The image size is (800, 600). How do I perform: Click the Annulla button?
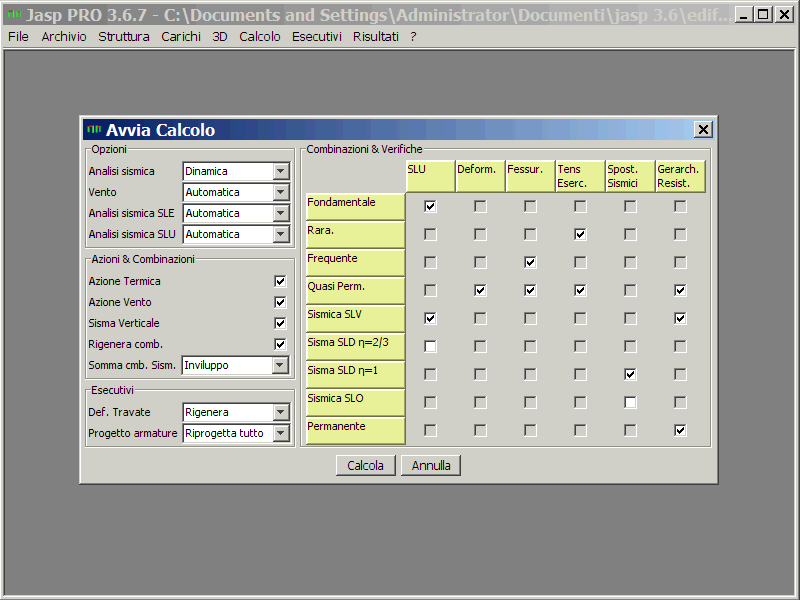431,465
